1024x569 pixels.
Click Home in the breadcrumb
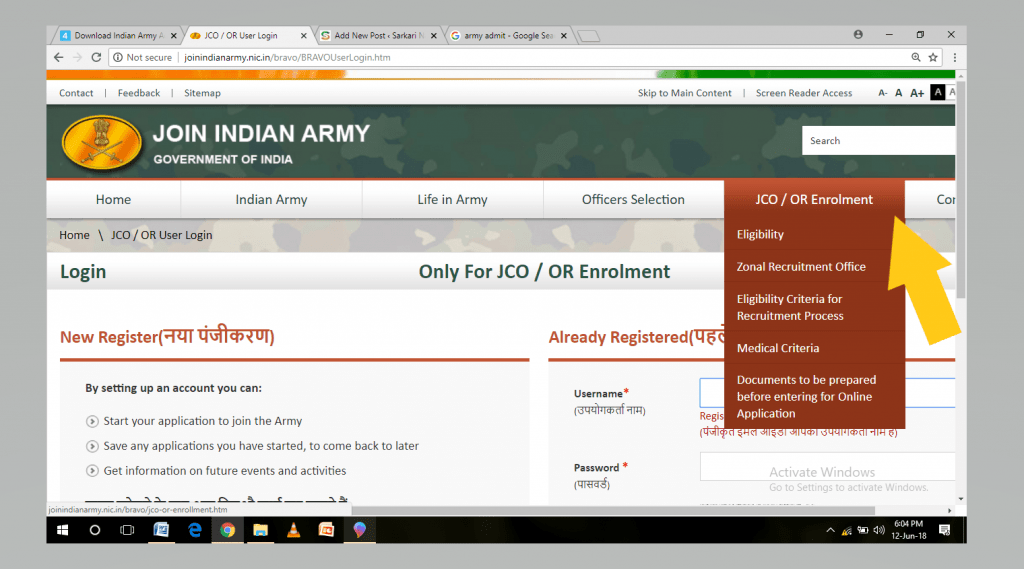coord(74,235)
